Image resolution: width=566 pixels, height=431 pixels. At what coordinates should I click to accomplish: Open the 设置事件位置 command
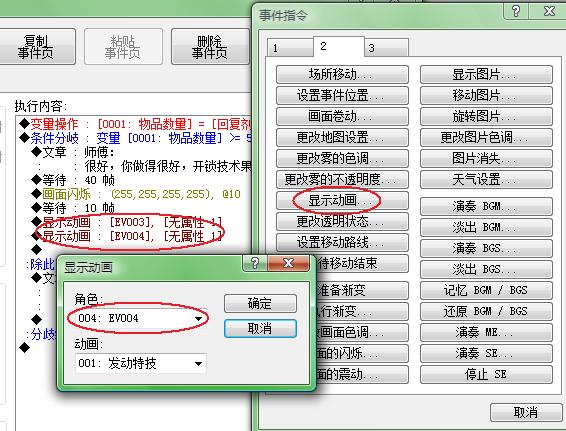[342, 95]
